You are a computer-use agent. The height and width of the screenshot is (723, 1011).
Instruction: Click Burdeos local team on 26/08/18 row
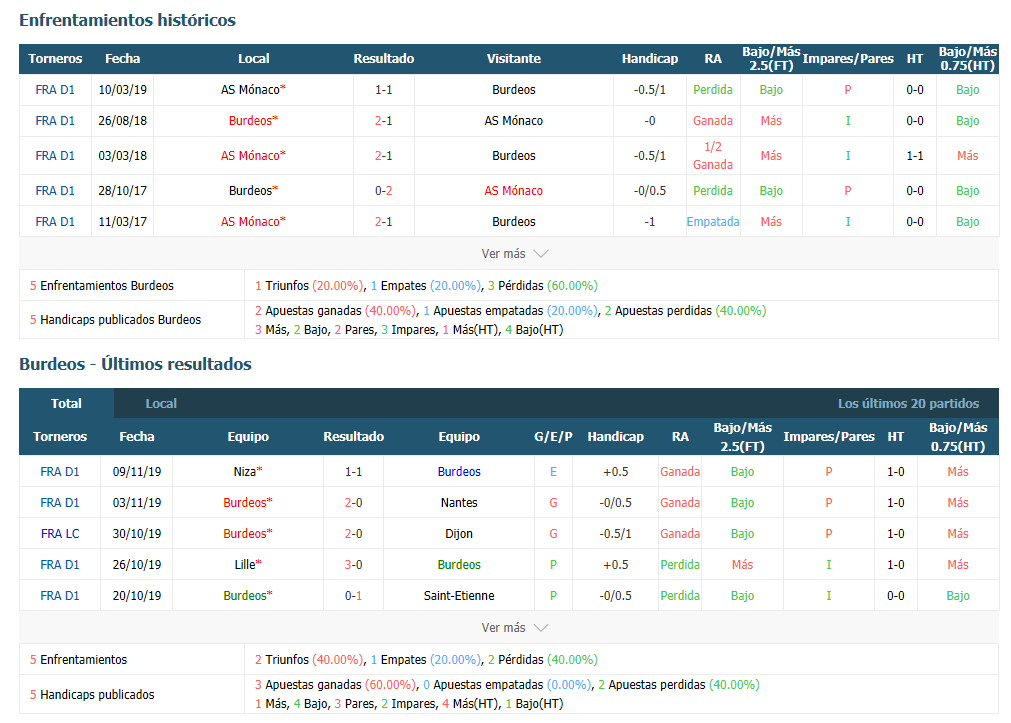click(253, 121)
